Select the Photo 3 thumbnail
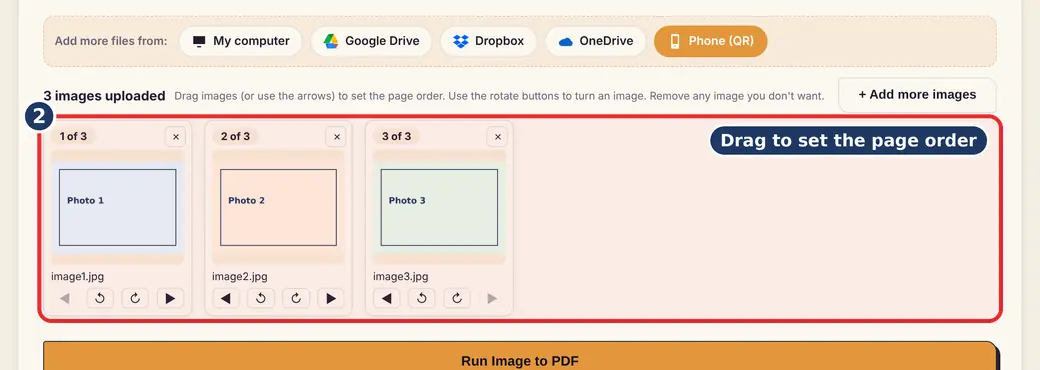The height and width of the screenshot is (370, 1040). pos(439,208)
